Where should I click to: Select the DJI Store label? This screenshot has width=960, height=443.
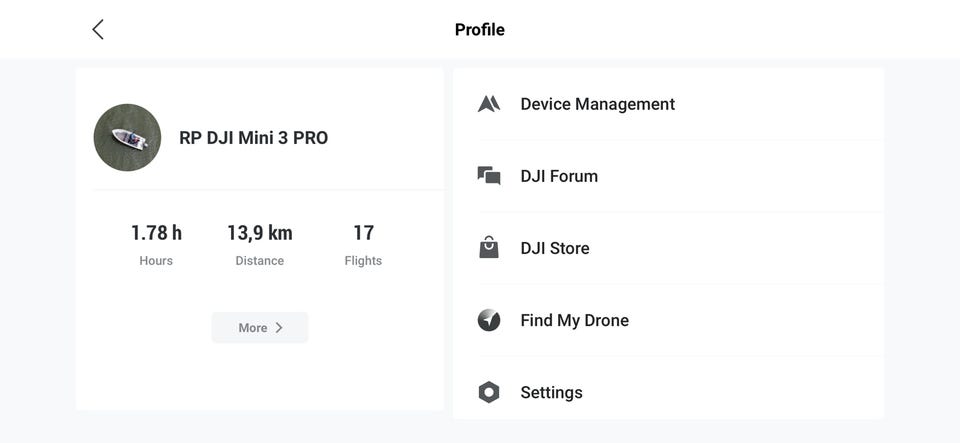coord(555,248)
